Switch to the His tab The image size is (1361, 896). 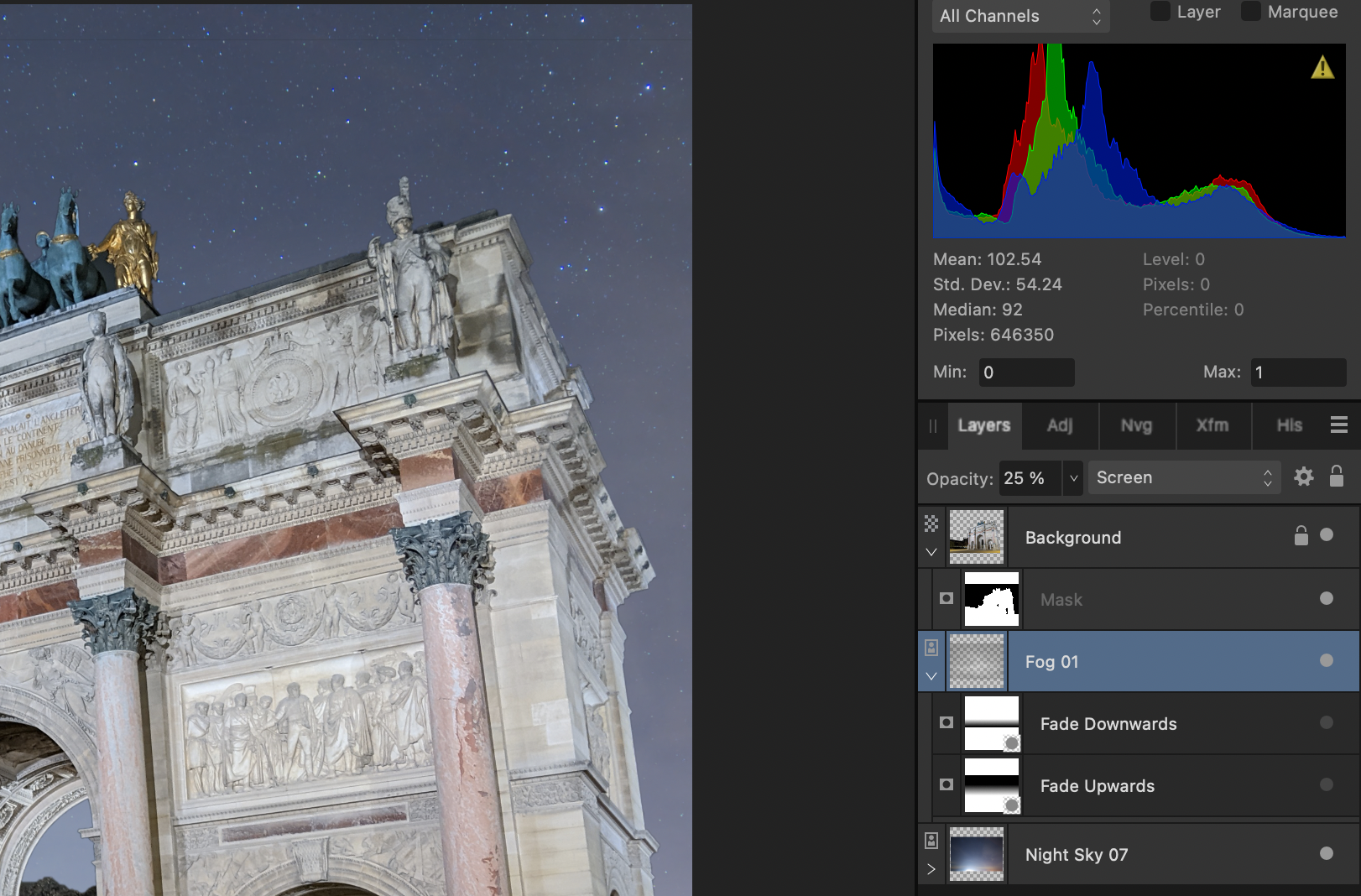coord(1289,425)
